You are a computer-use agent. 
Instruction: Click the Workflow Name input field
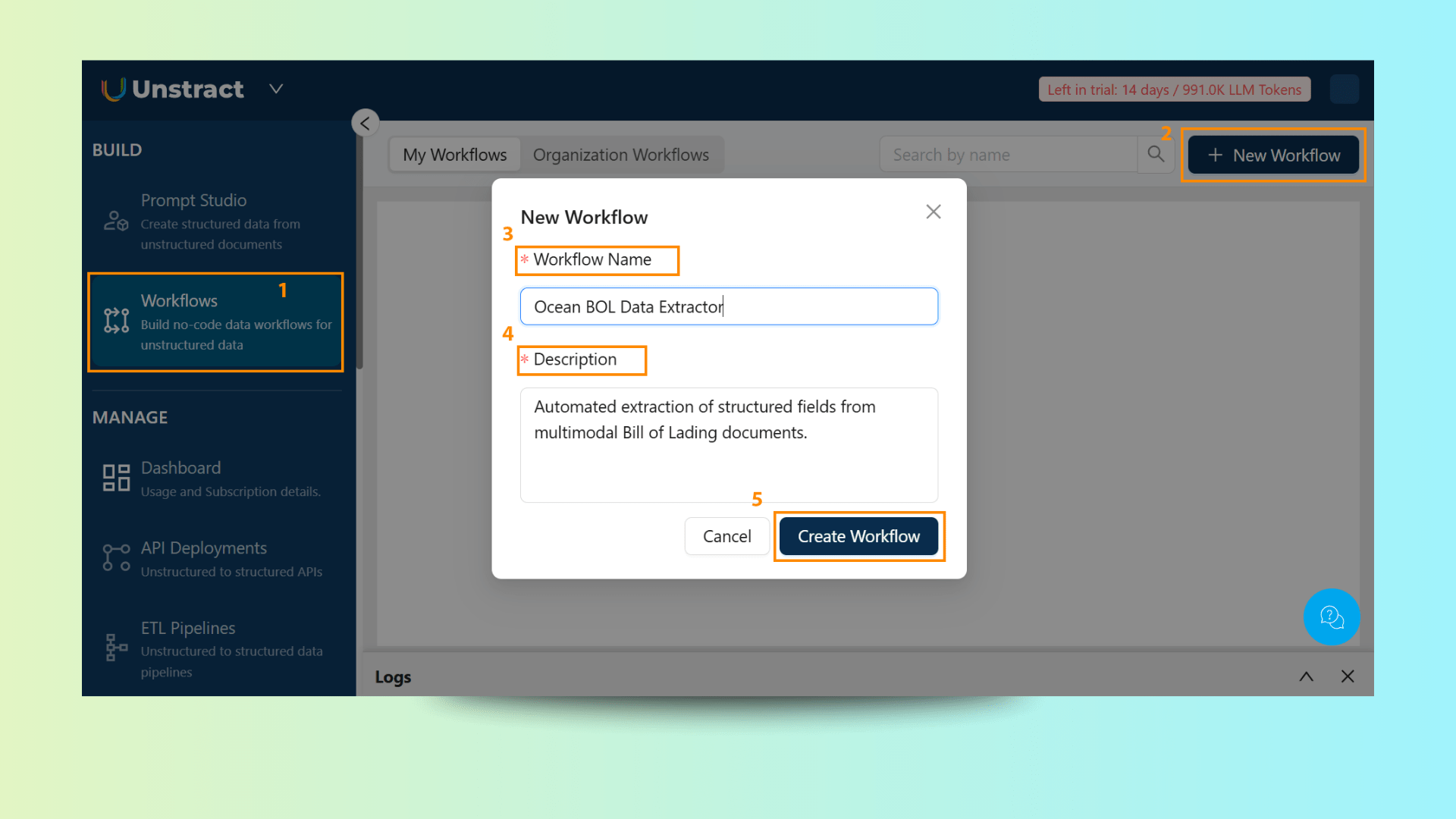point(728,306)
